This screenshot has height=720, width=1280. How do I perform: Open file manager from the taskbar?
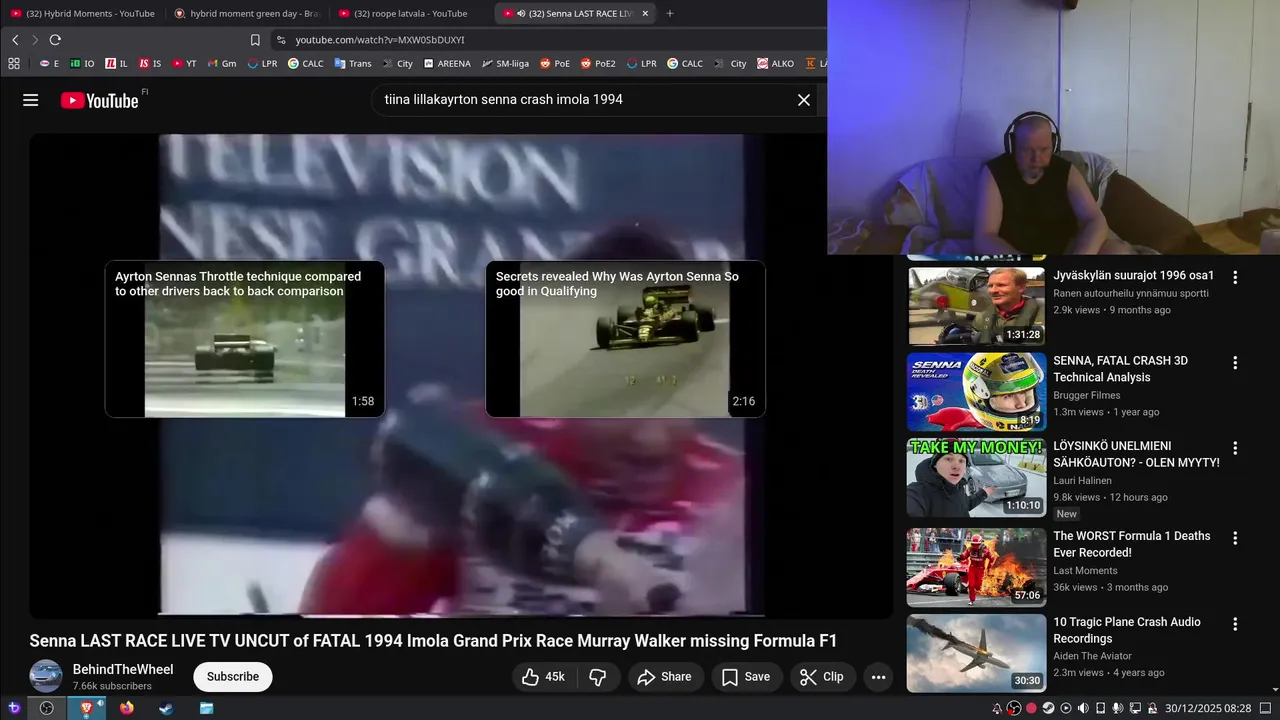click(206, 708)
